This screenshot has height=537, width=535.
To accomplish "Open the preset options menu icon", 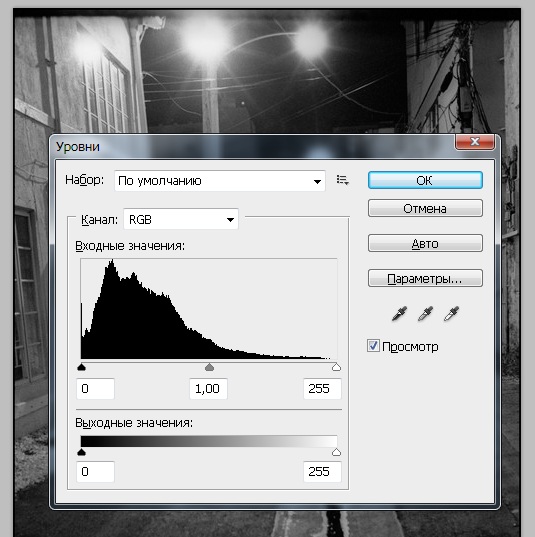I will (x=342, y=180).
